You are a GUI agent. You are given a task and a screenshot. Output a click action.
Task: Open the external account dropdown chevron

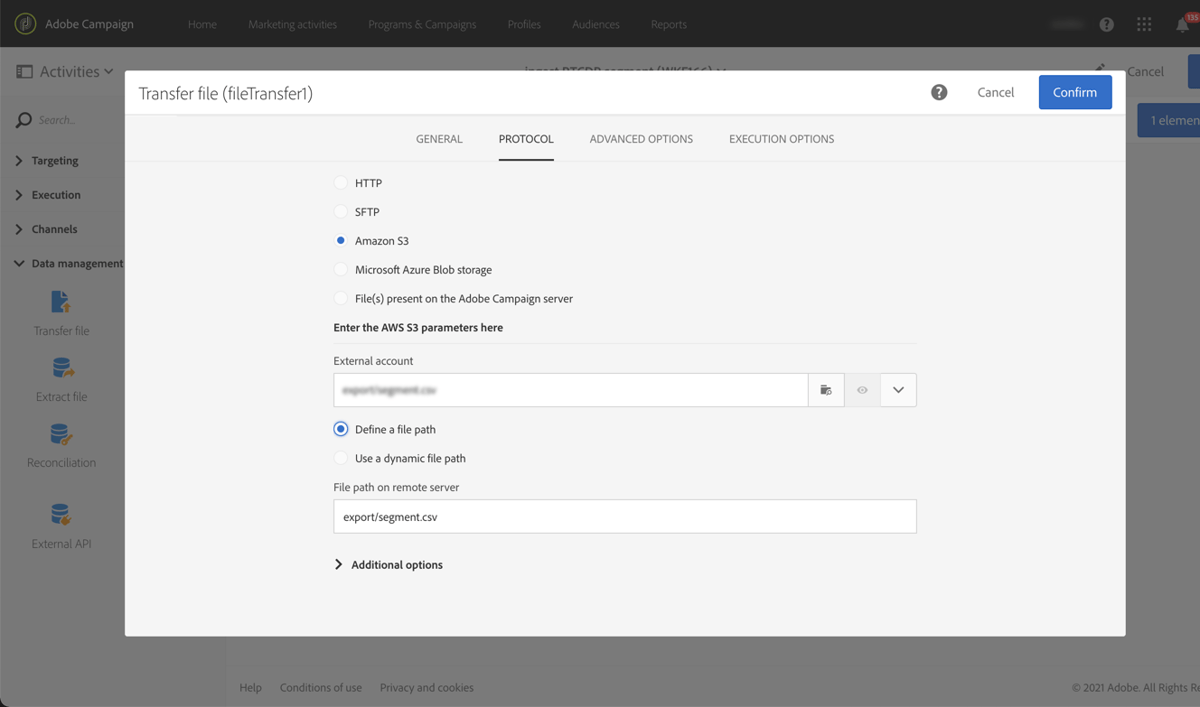(898, 389)
